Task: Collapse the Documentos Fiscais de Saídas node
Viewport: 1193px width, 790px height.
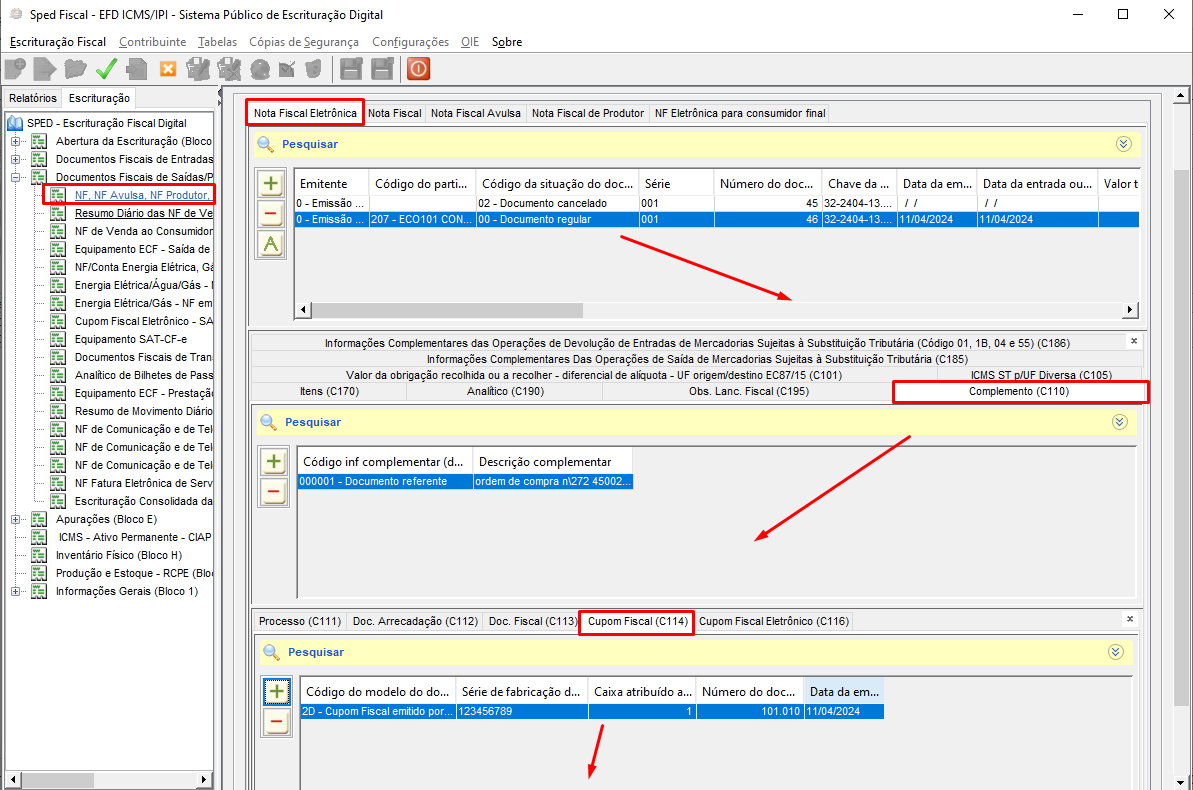Action: coord(15,177)
